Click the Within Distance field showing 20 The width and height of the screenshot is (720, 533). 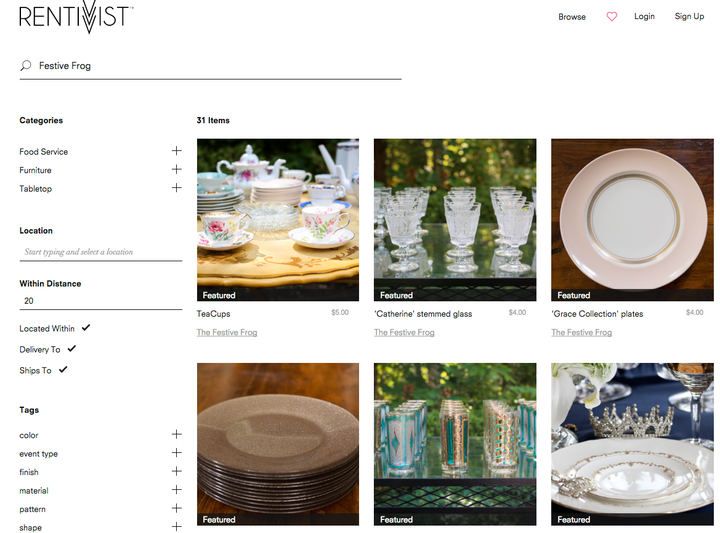[101, 301]
